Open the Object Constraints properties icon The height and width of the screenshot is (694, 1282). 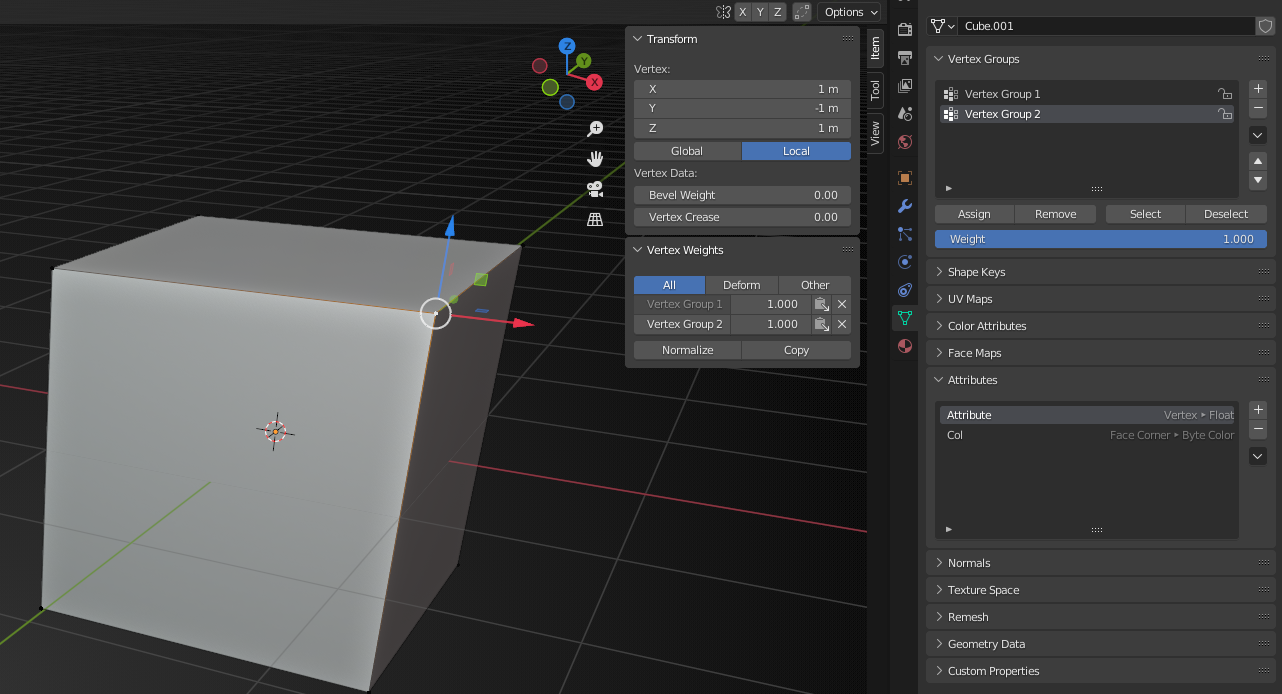tap(905, 290)
